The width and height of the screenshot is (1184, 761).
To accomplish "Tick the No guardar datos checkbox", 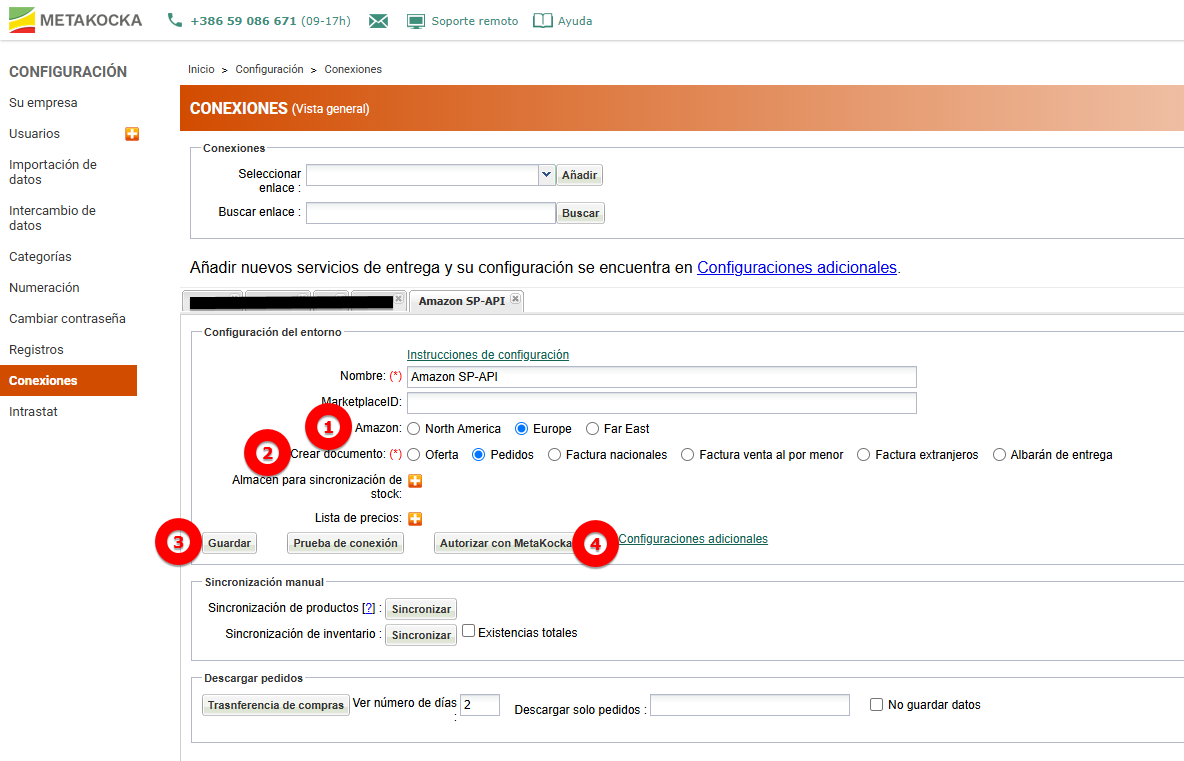I will click(x=876, y=704).
